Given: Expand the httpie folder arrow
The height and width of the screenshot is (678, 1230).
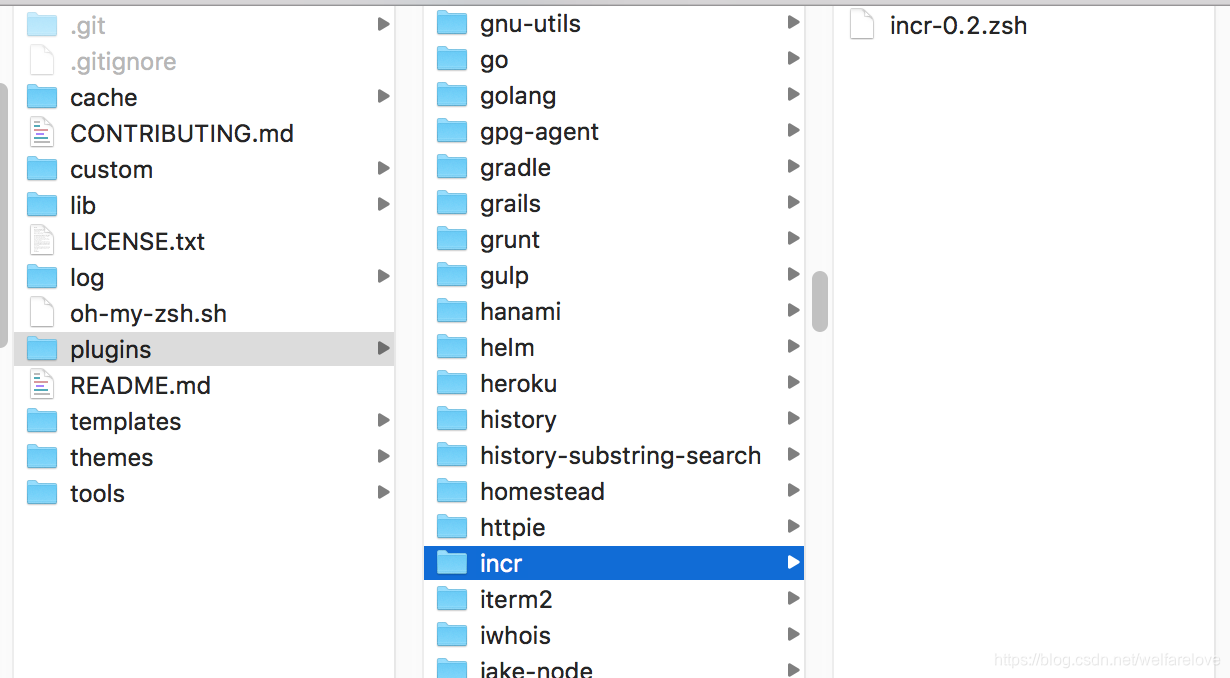Looking at the screenshot, I should [793, 526].
